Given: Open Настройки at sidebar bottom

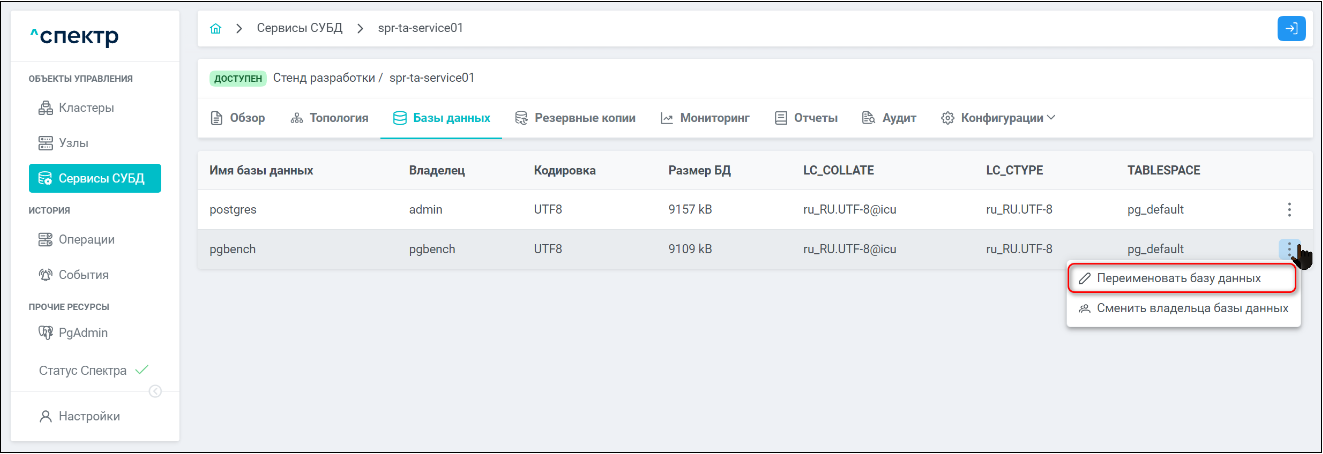Looking at the screenshot, I should 88,416.
